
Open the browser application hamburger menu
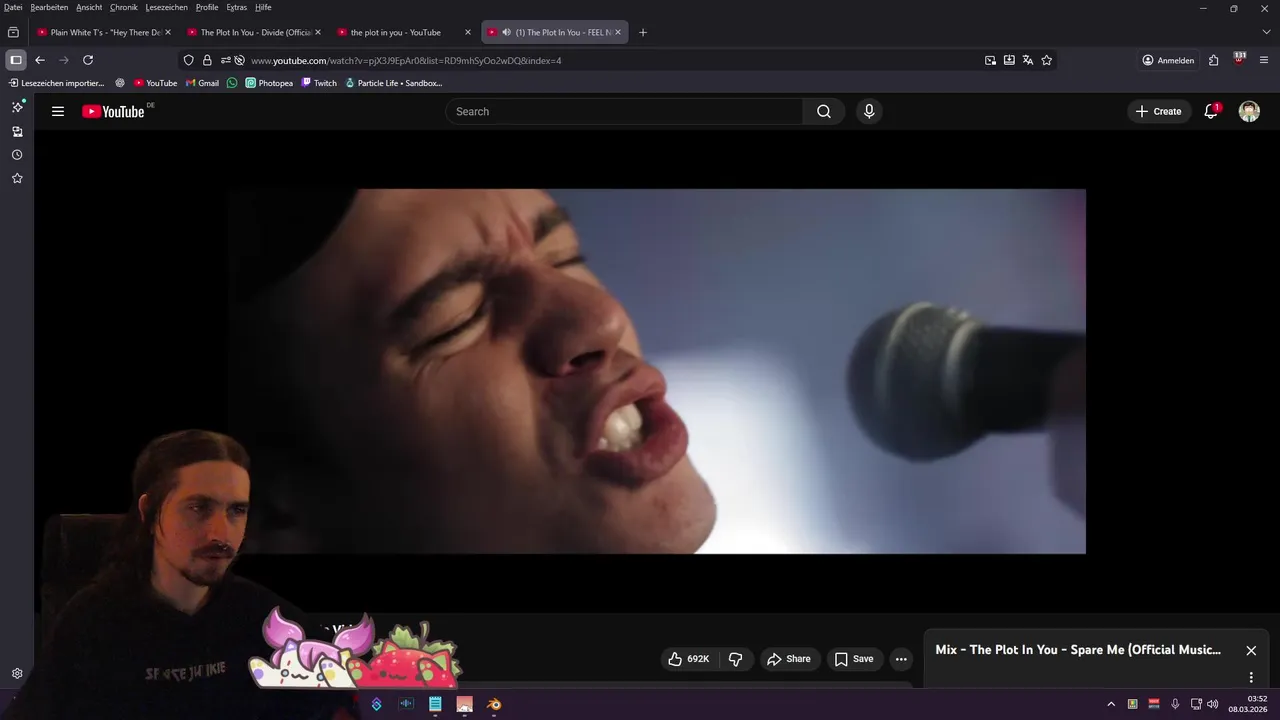point(1265,60)
